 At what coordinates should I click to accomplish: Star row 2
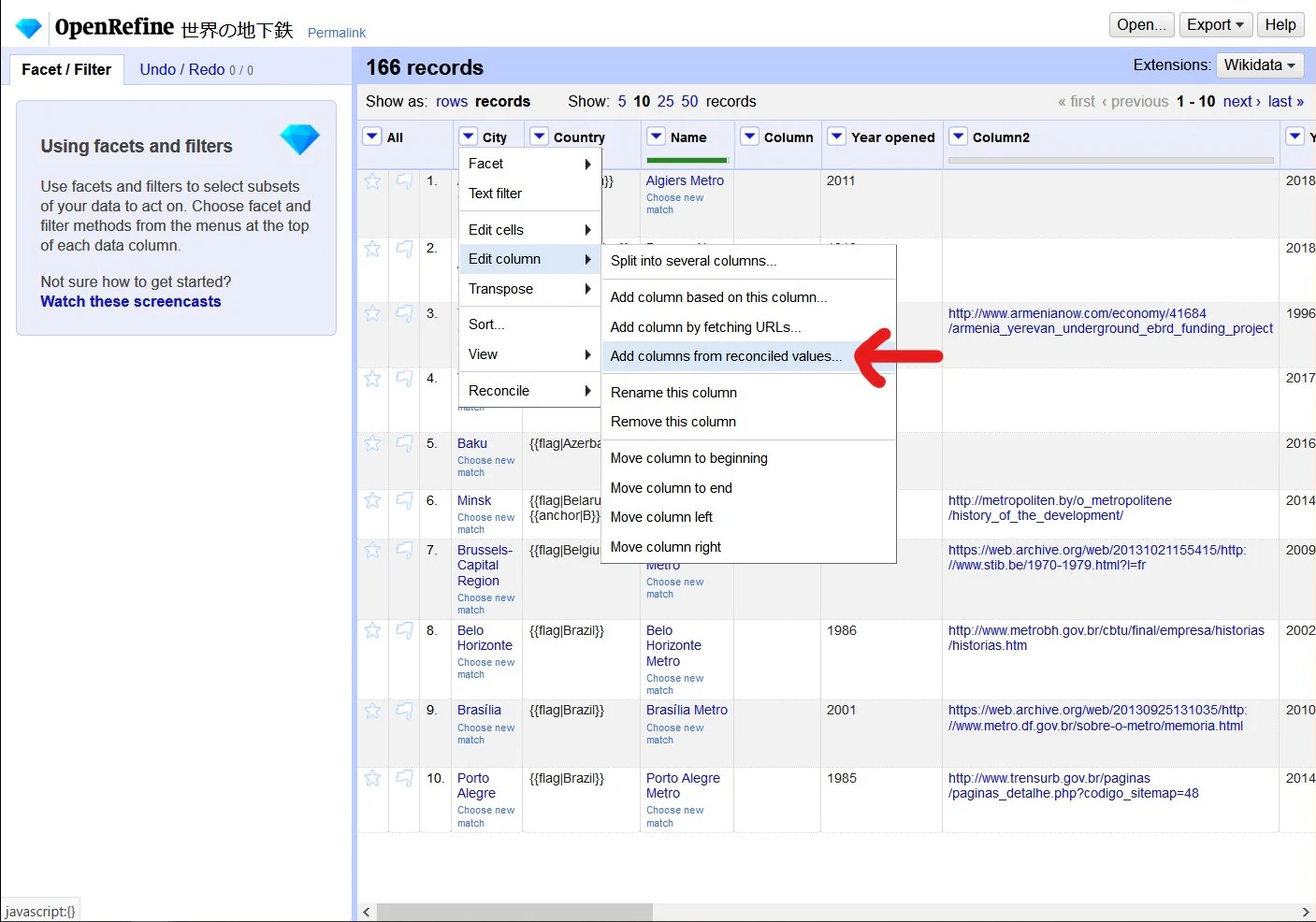pos(372,249)
